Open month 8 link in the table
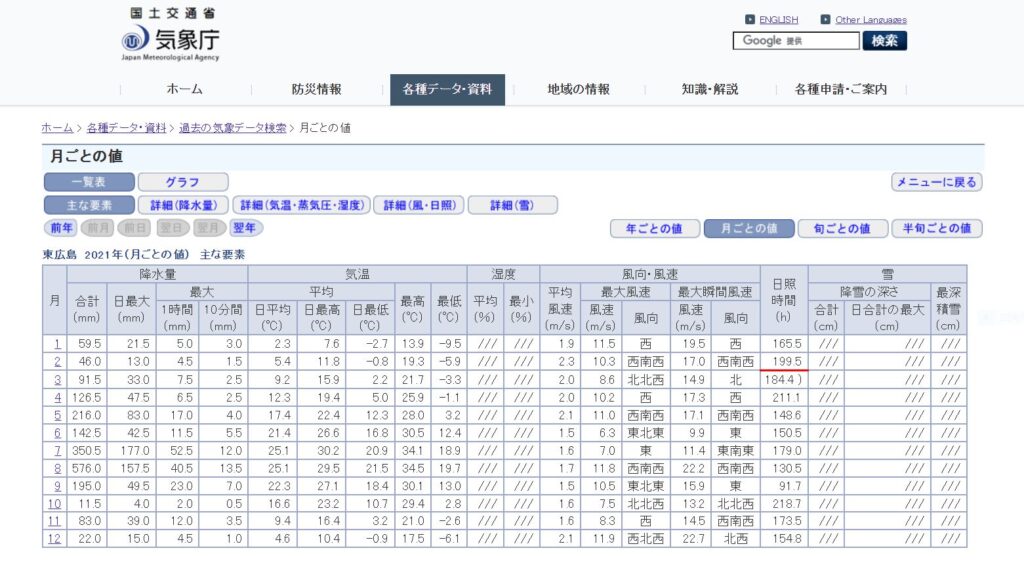 point(57,467)
